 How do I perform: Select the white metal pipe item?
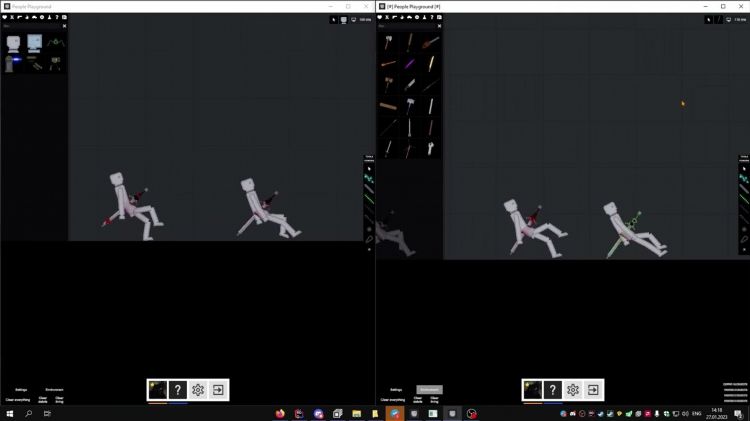pos(430,106)
